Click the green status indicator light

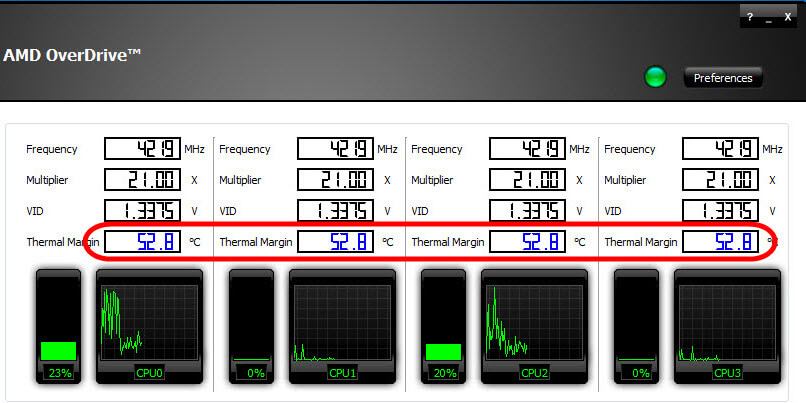click(x=655, y=78)
